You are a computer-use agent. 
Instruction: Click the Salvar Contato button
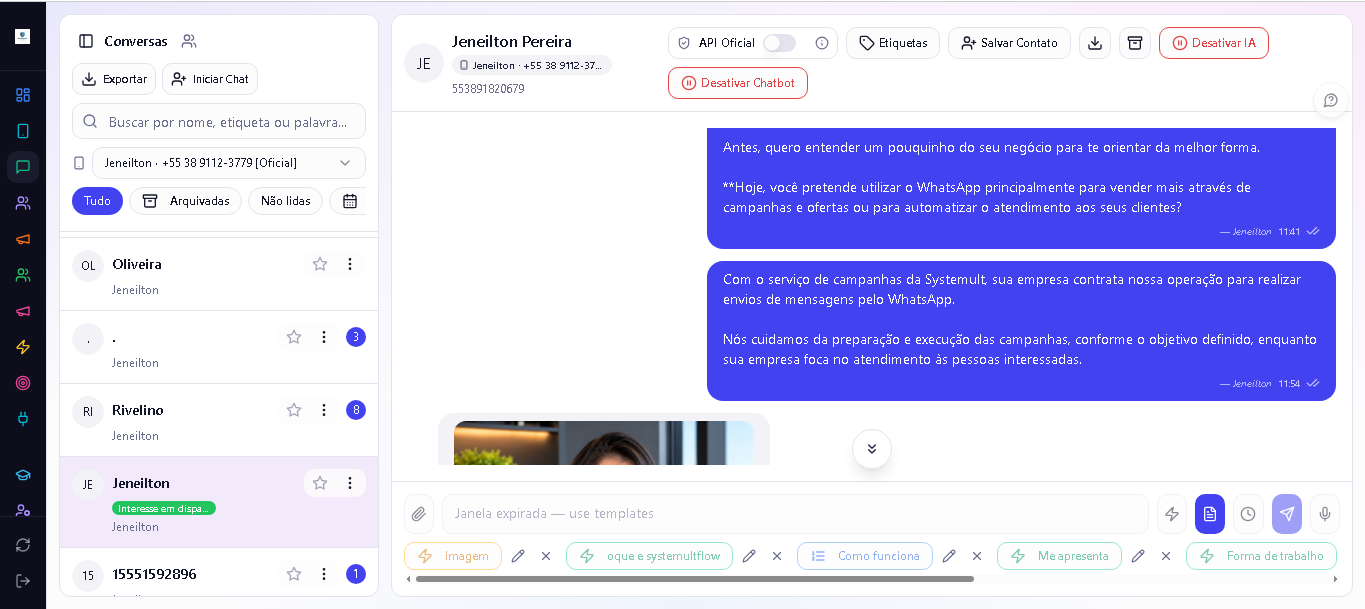(1009, 43)
